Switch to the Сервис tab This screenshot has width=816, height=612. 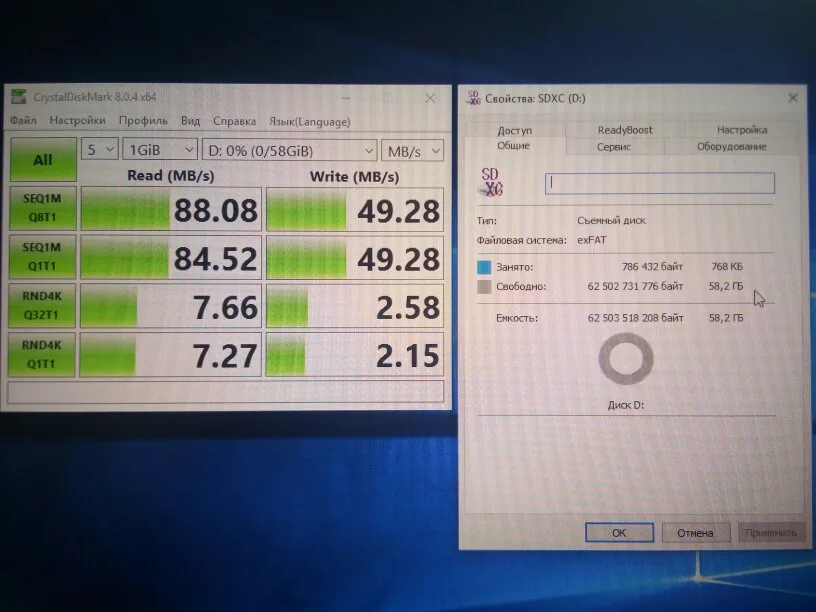point(614,147)
